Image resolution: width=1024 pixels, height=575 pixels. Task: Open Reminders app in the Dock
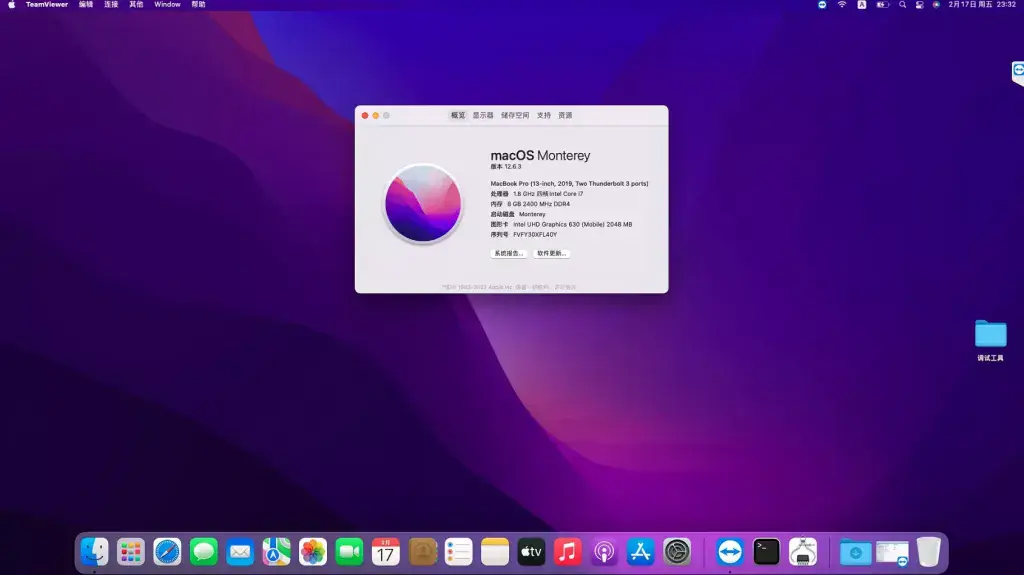458,552
